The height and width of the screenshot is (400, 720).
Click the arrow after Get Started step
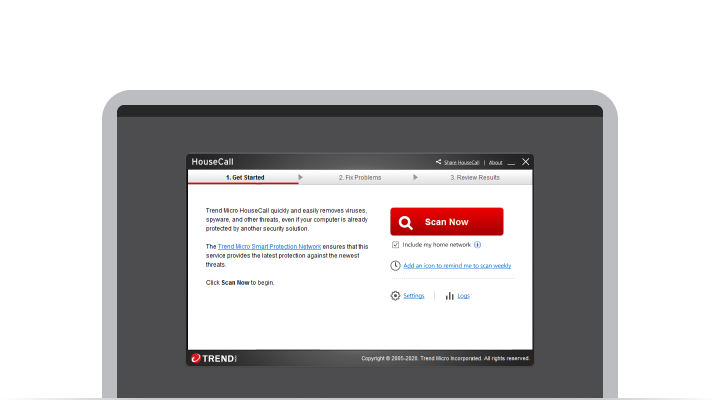pyautogui.click(x=300, y=177)
